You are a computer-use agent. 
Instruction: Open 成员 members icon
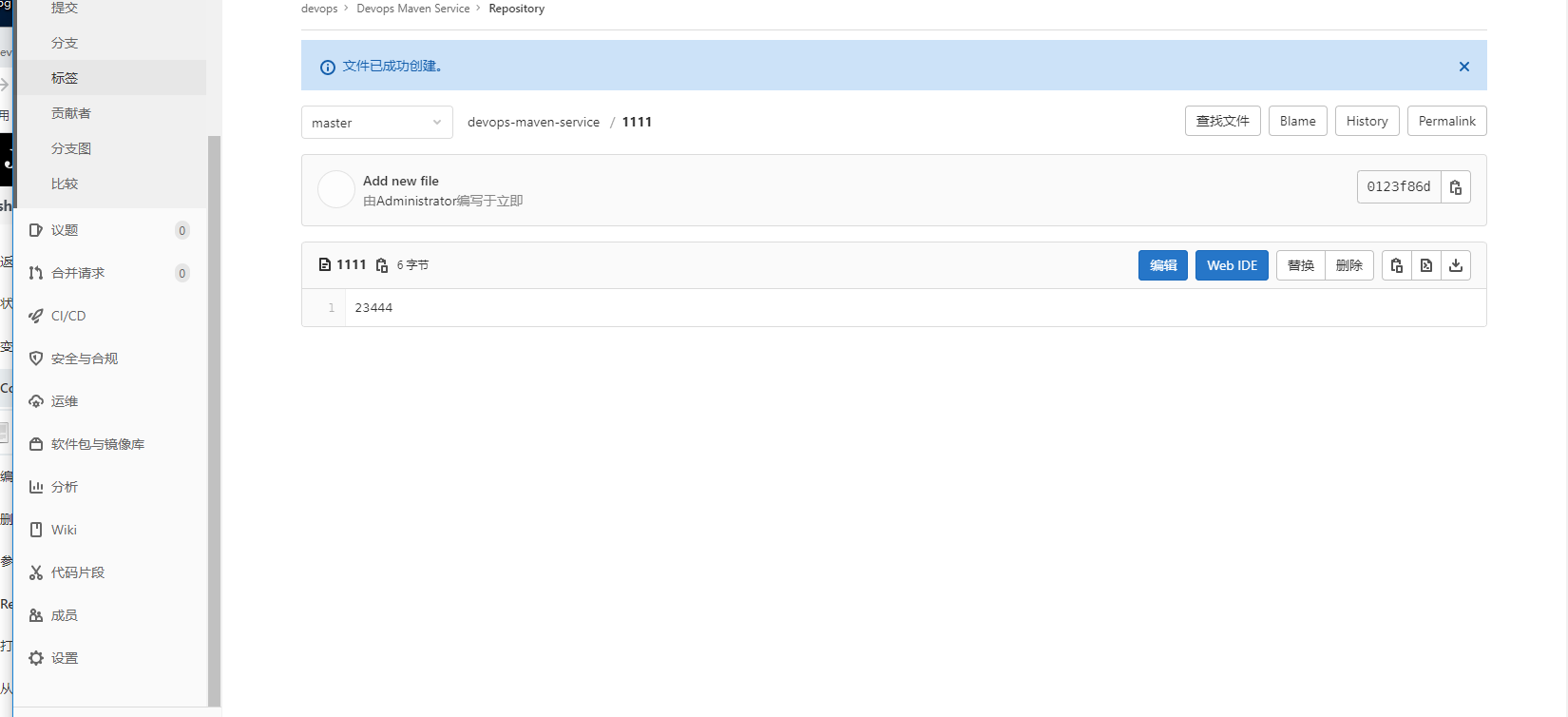pyautogui.click(x=36, y=615)
